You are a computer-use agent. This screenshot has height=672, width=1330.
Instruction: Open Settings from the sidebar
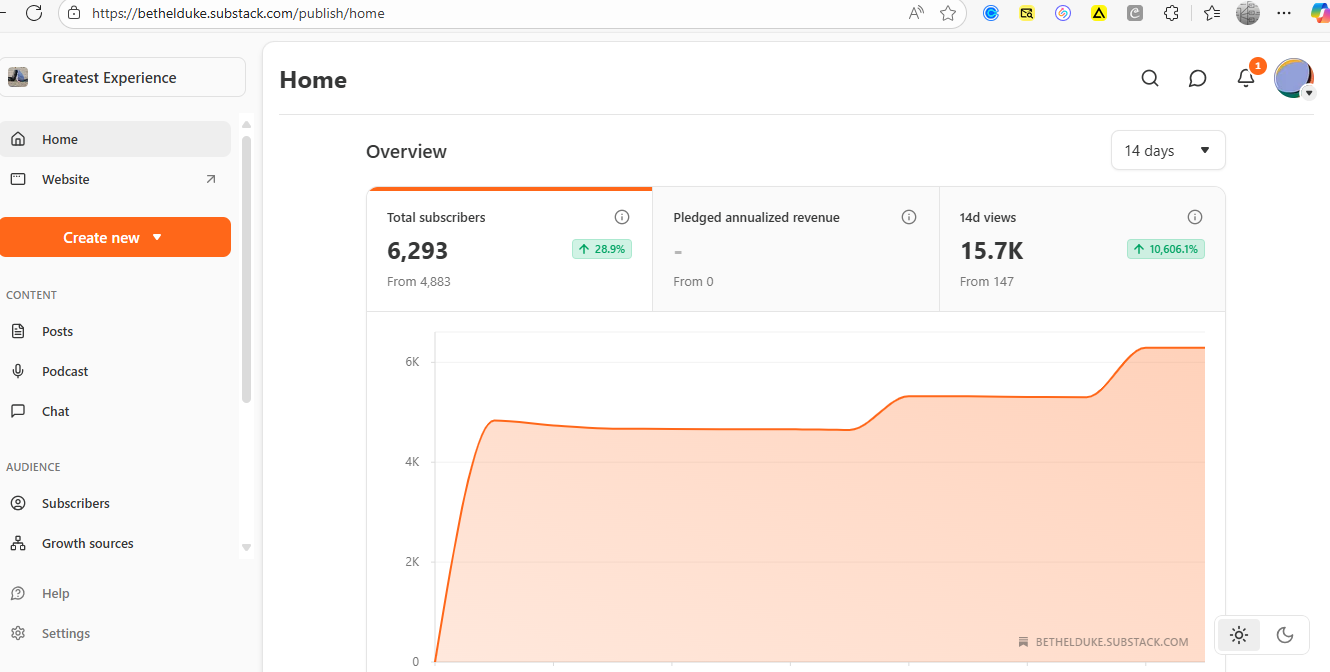65,633
